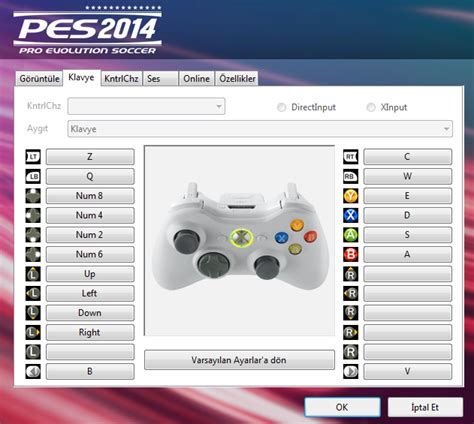Switch to the Özellikler tab
Image resolution: width=474 pixels, height=424 pixels.
pos(237,79)
